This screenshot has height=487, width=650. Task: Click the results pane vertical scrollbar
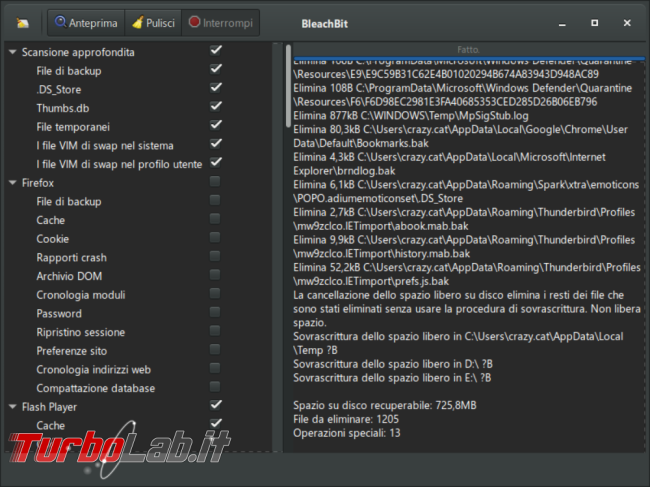tap(288, 85)
